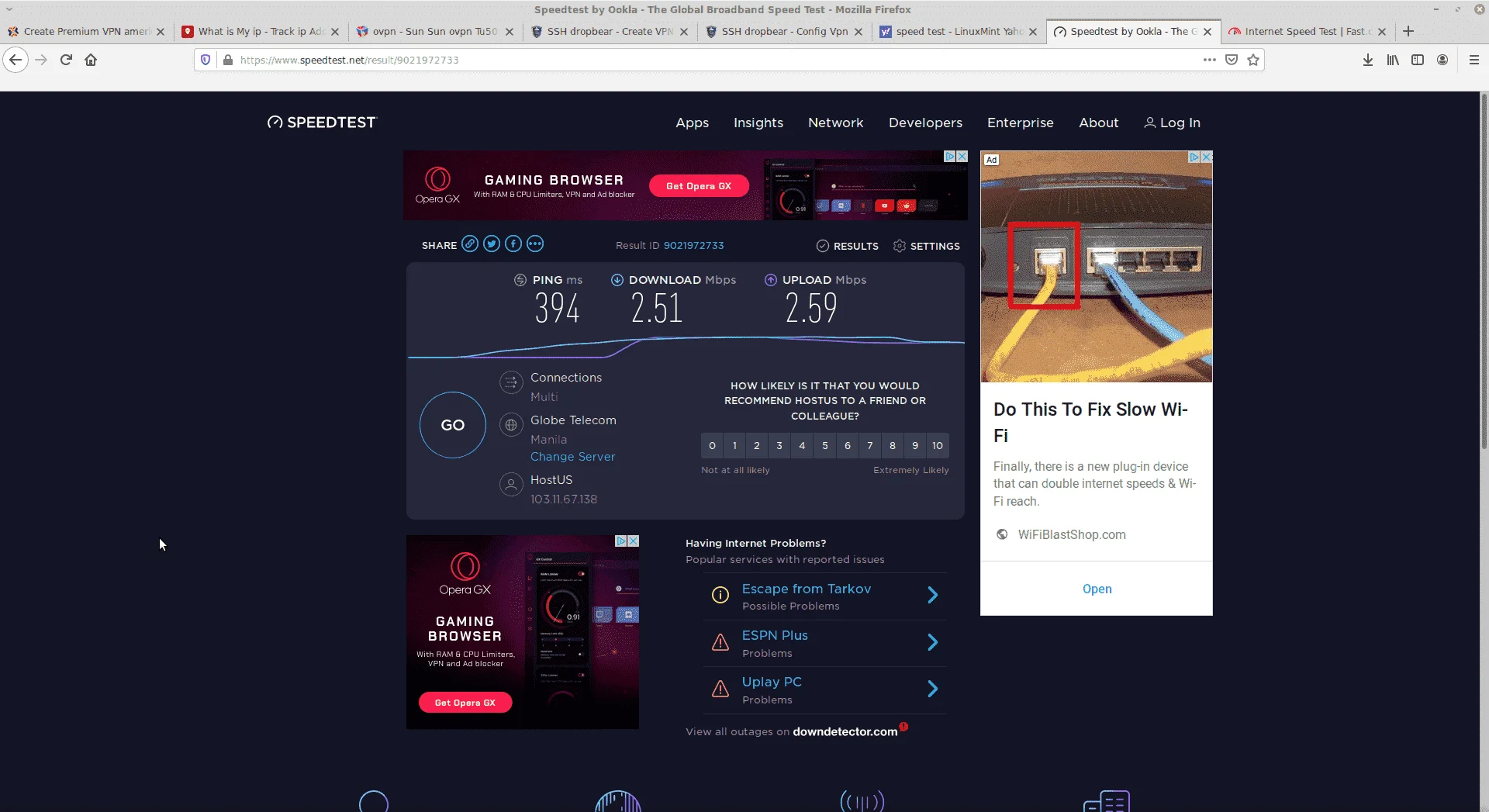Open the Enterprise nav menu
Viewport: 1489px width, 812px height.
1020,123
